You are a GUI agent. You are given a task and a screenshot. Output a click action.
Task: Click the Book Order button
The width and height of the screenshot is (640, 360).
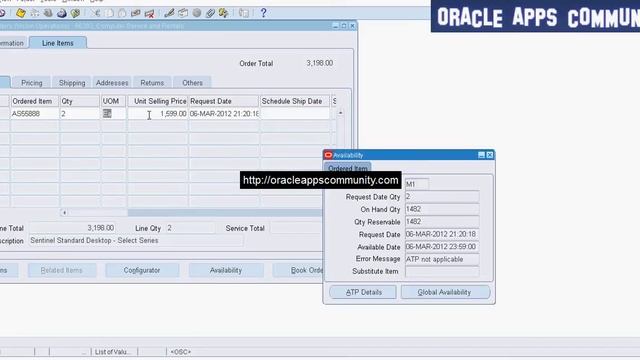pos(298,270)
